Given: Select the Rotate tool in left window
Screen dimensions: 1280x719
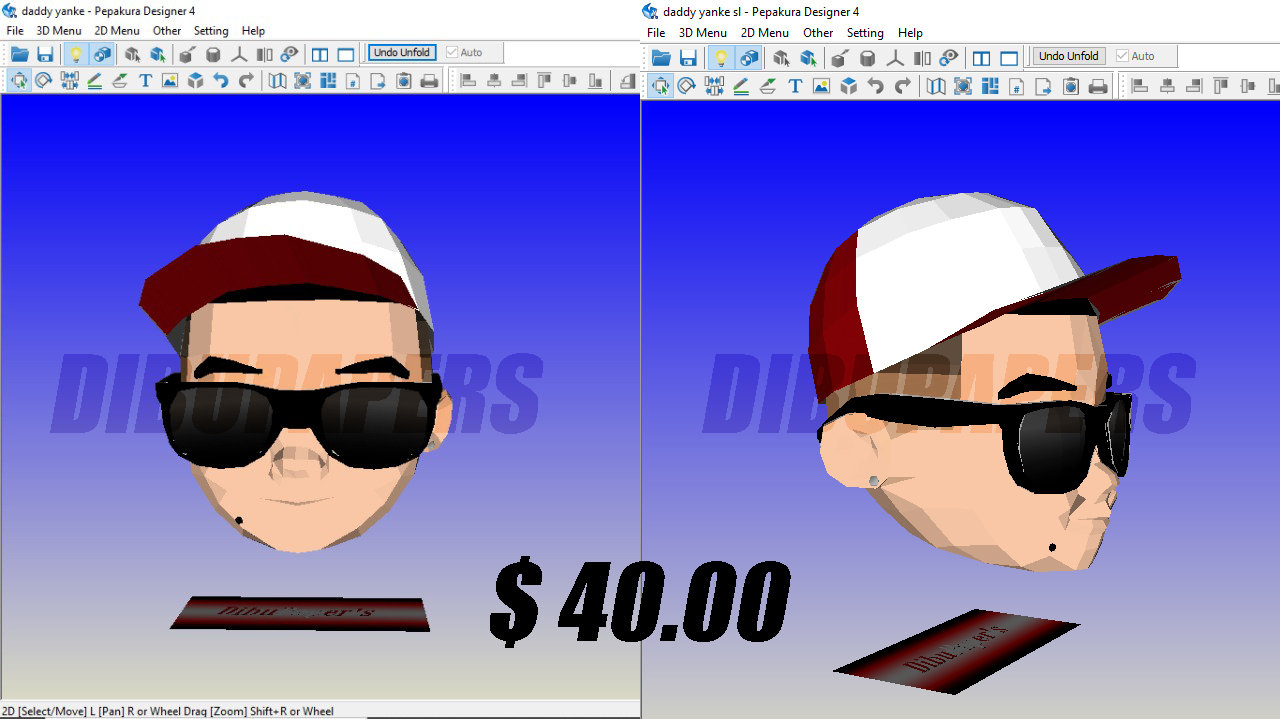Looking at the screenshot, I should (44, 81).
